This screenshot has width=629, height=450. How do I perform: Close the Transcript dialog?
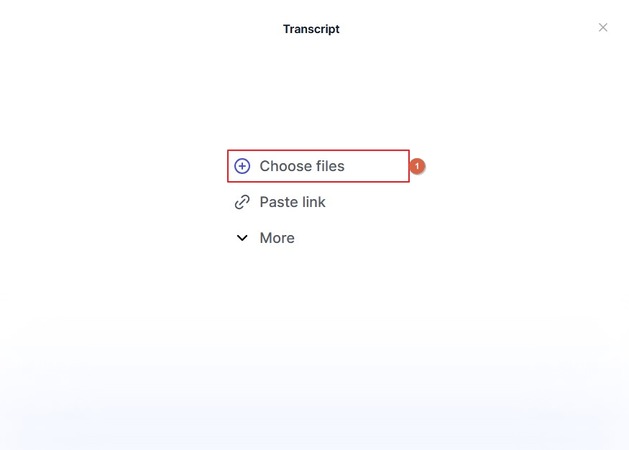(603, 28)
